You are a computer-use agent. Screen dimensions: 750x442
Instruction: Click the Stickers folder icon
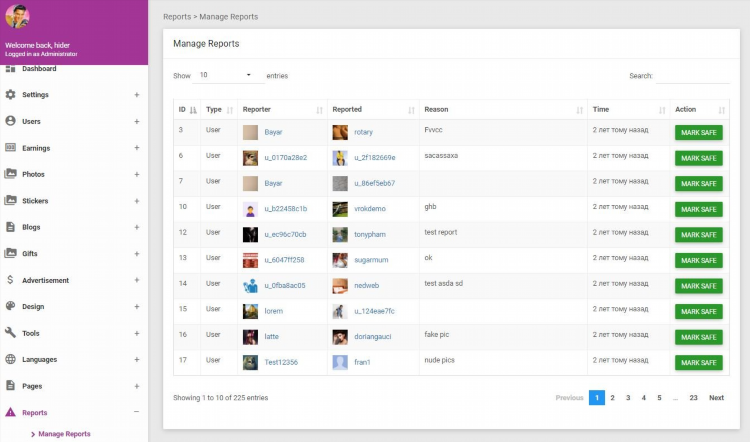point(10,200)
